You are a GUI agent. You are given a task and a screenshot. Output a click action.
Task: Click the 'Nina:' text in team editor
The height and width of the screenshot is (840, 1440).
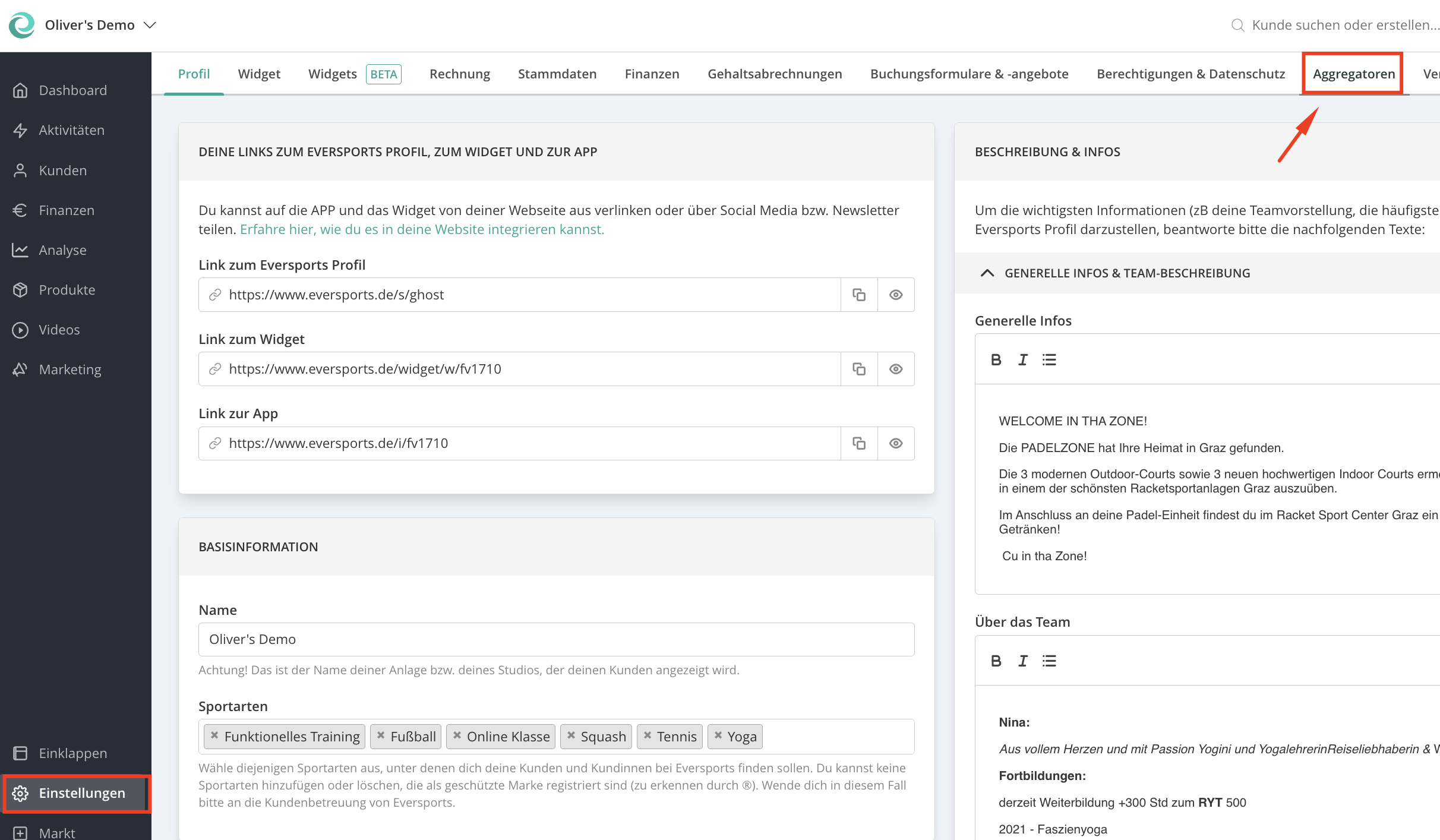click(1014, 722)
